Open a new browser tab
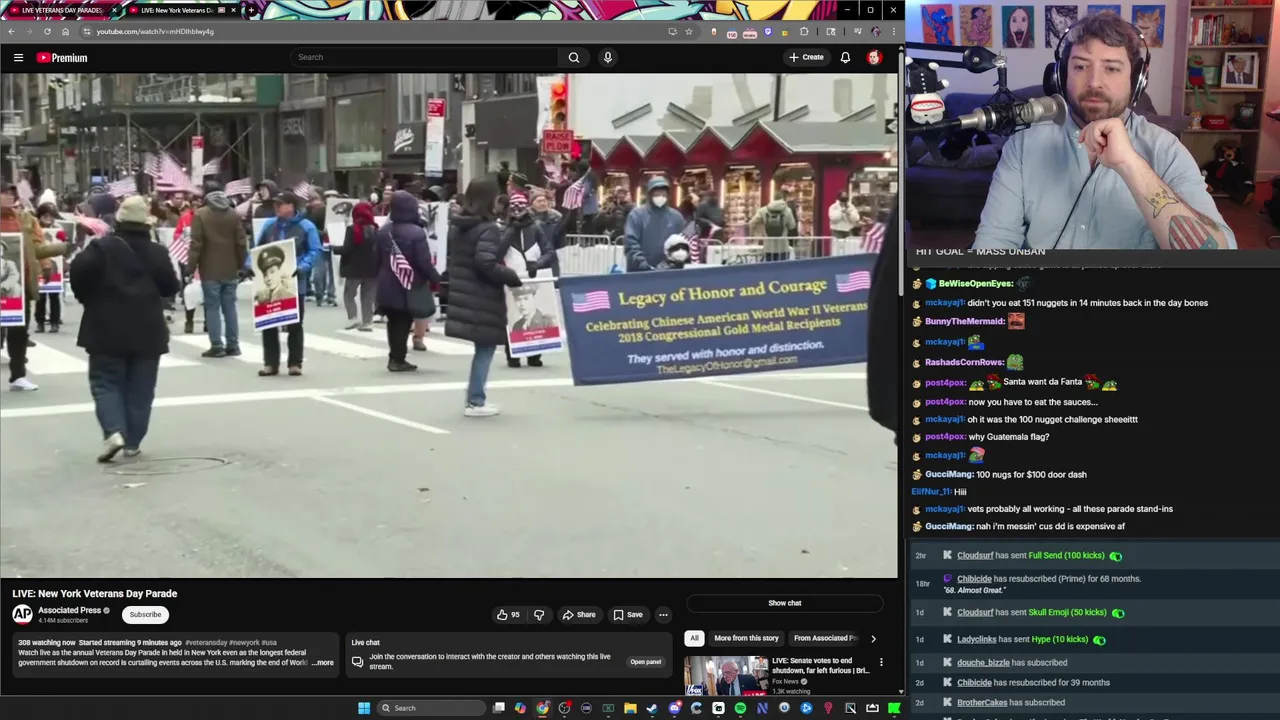 251,10
